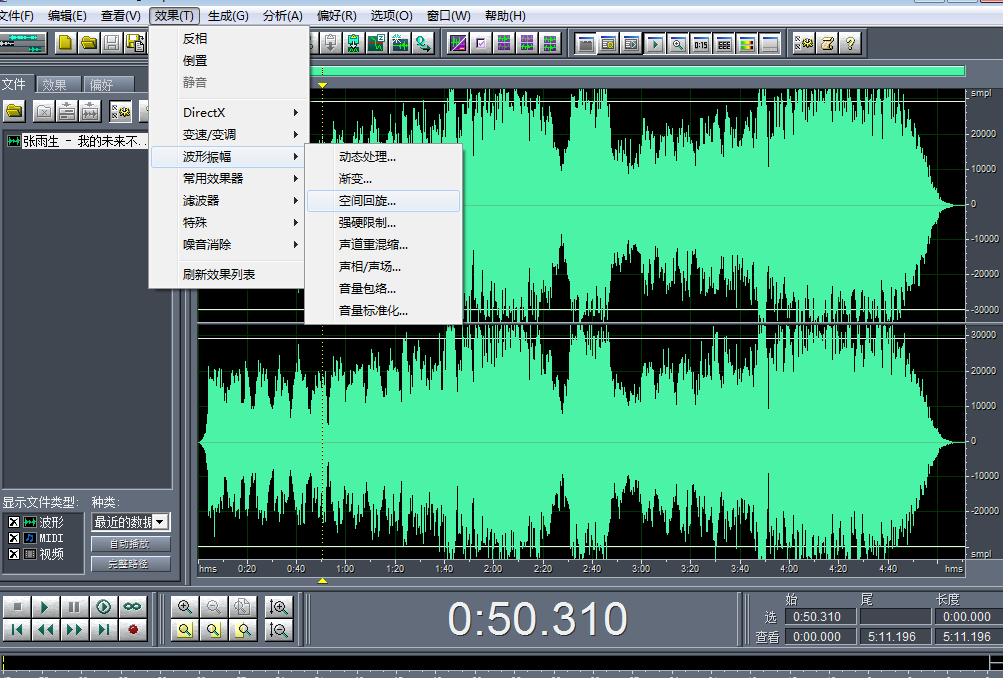Open the file panel options gear icon
The image size is (1003, 678).
(120, 111)
